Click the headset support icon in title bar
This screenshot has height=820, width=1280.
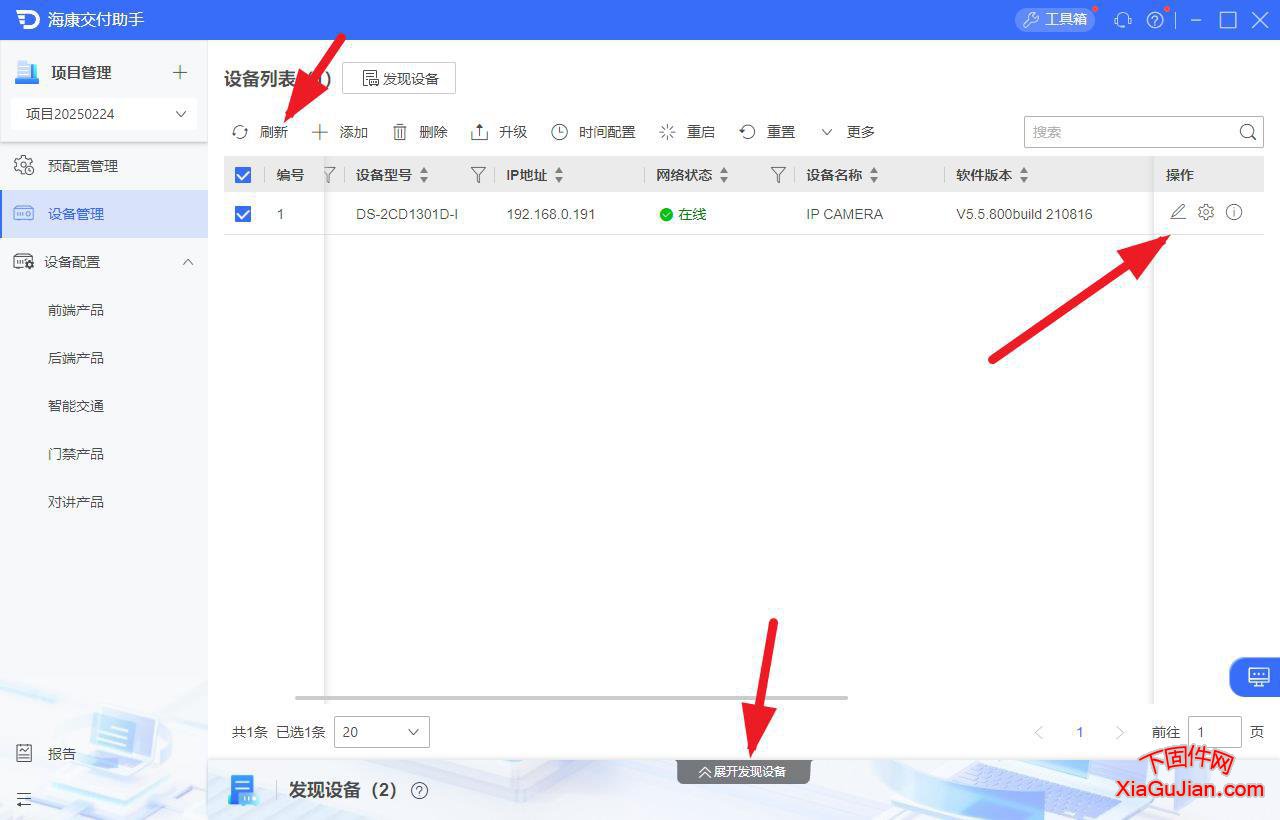click(1121, 19)
